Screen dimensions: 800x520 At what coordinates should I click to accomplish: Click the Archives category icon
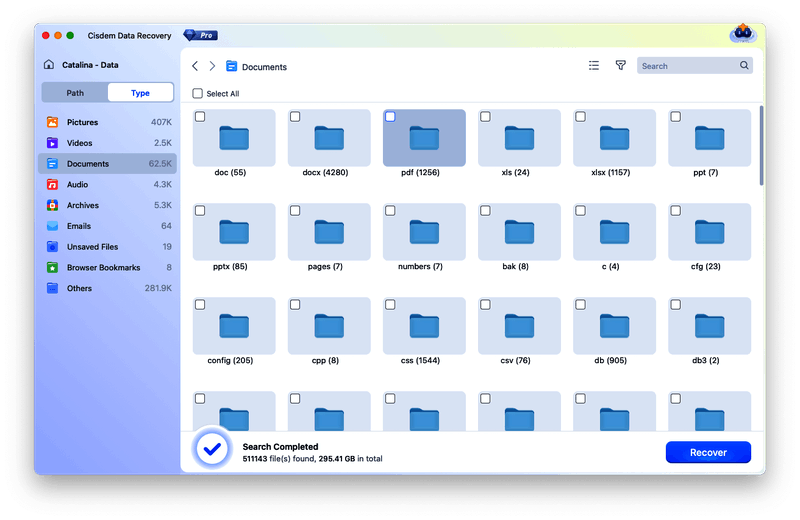tap(52, 205)
